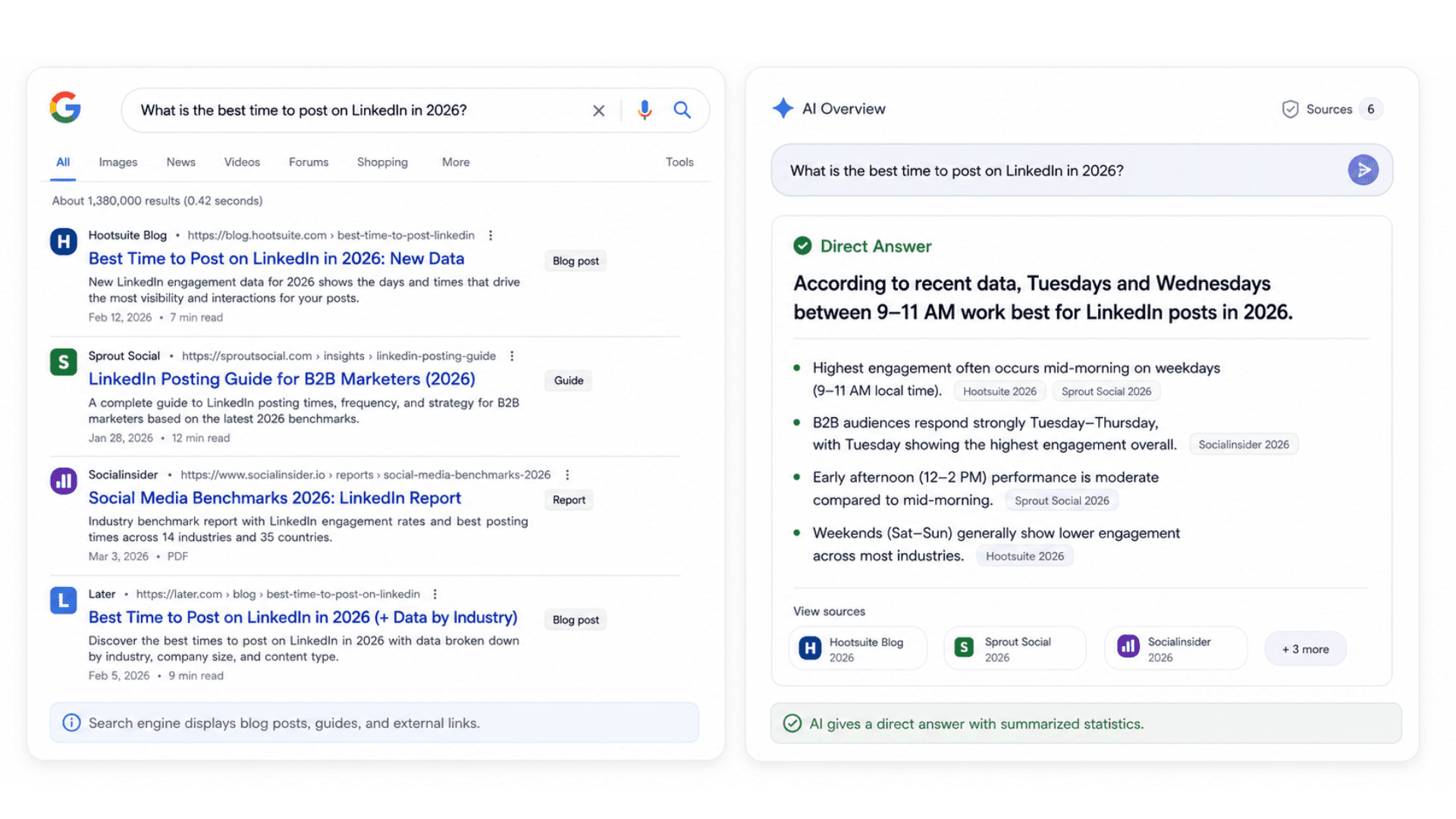Click the later.com URL breadcrumb
The image size is (1456, 819).
(x=278, y=595)
